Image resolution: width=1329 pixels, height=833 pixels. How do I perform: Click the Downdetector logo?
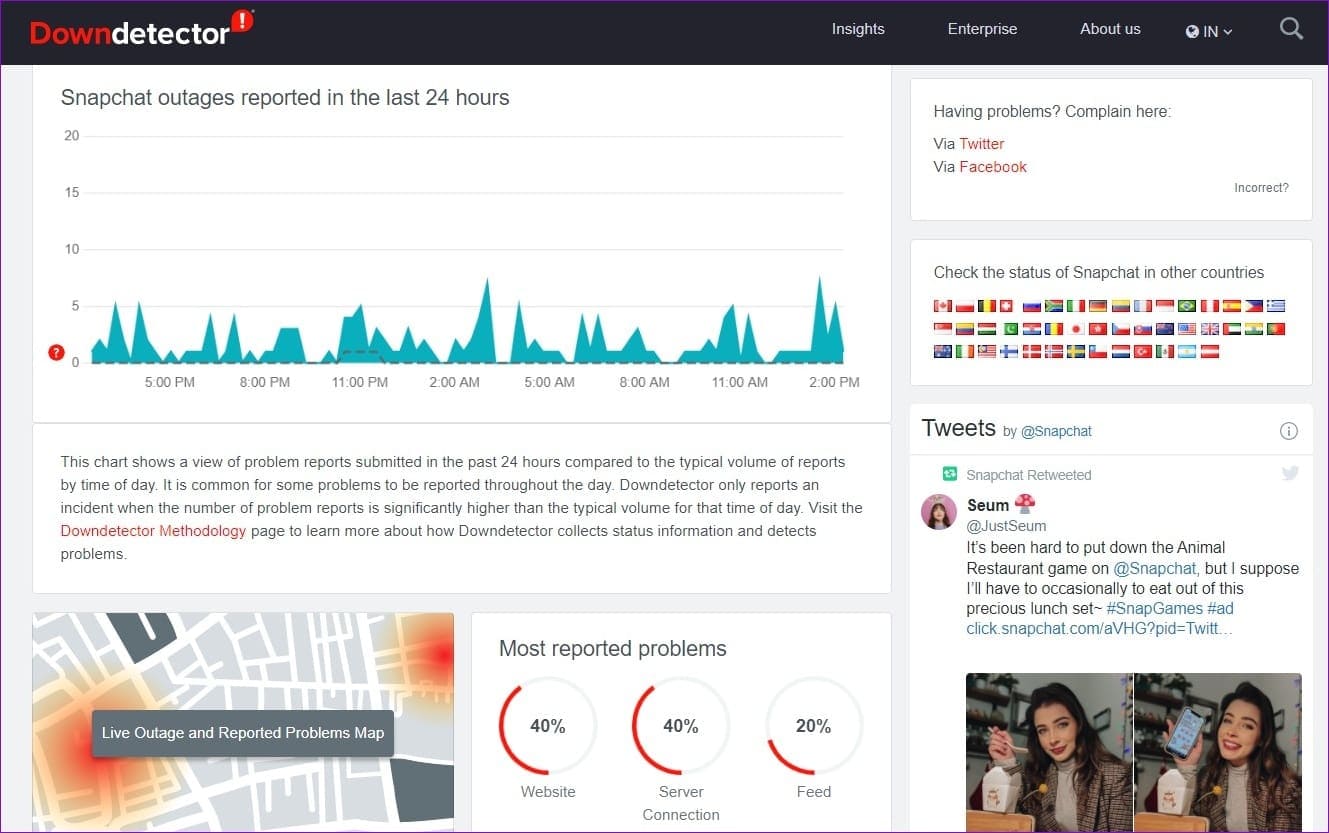pos(142,29)
